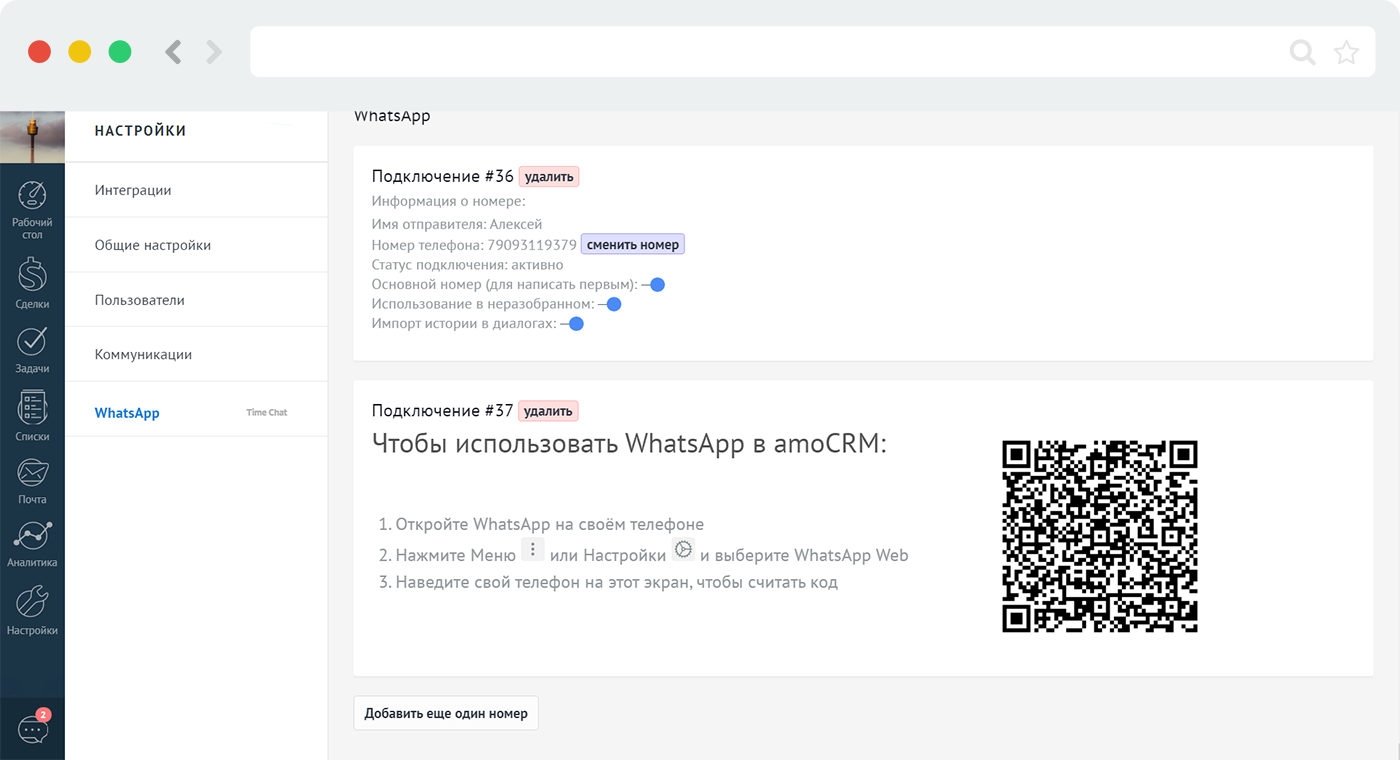Click Имя отправителя: Алексей text
1400x760 pixels.
coord(457,225)
